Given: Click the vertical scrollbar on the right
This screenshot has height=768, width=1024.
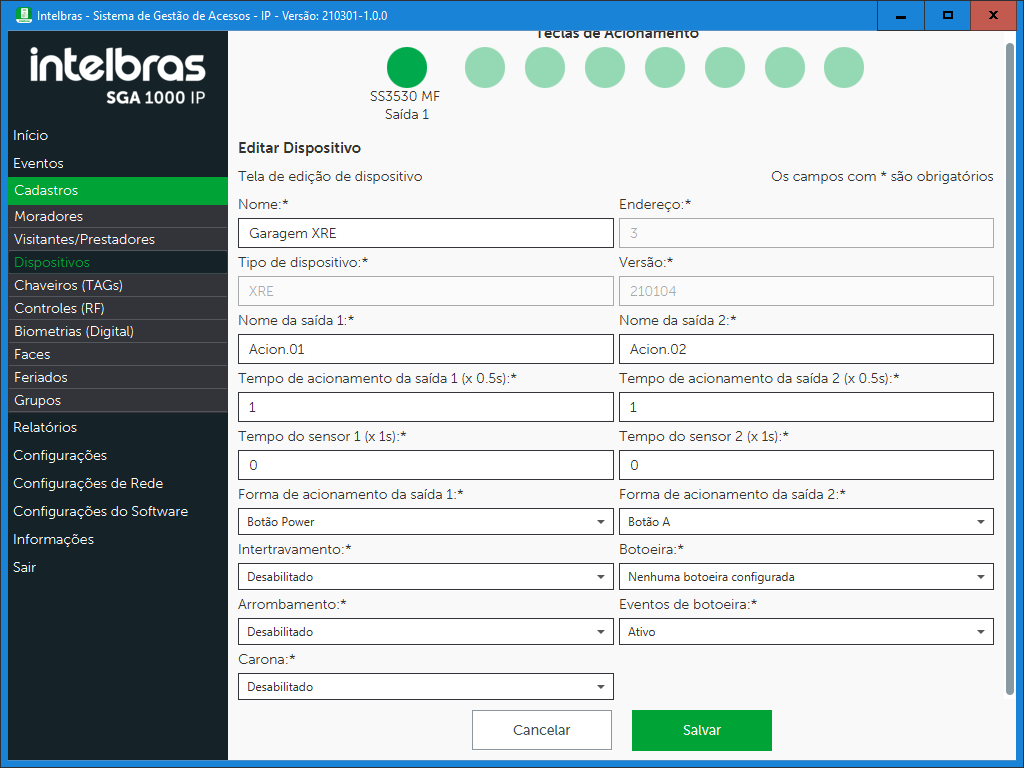Looking at the screenshot, I should (1009, 370).
